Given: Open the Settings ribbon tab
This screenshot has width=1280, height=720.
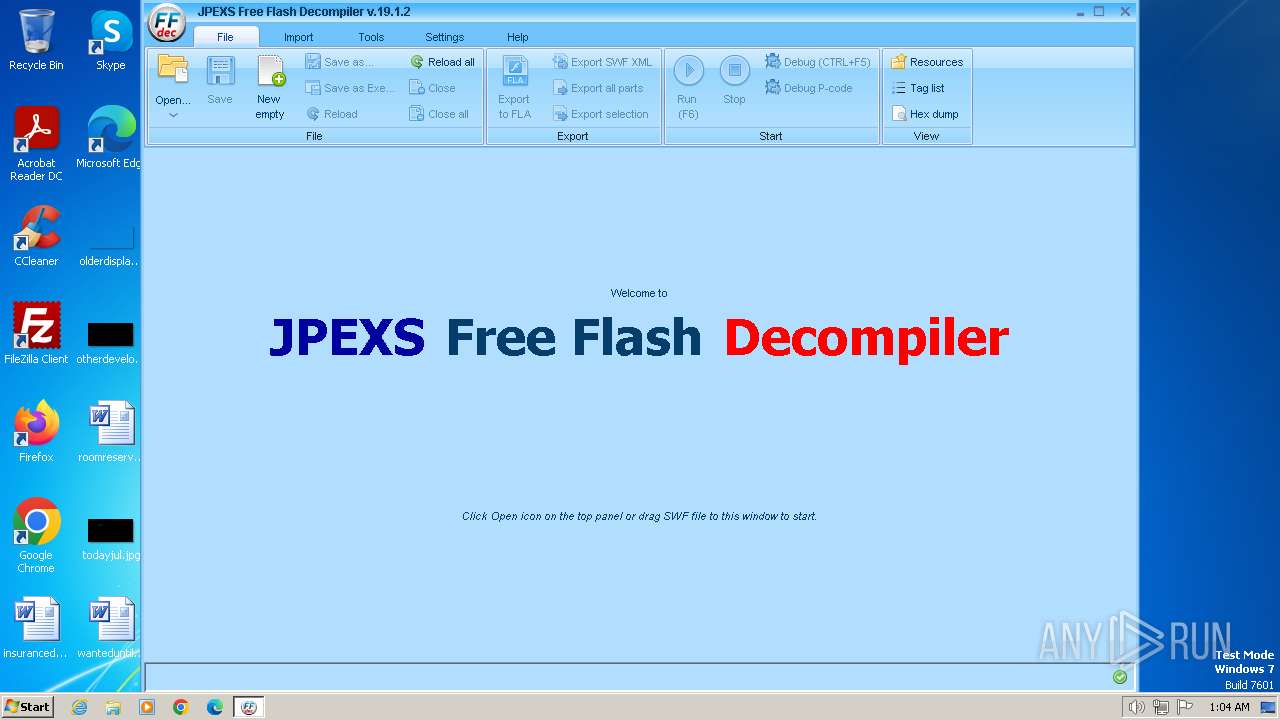Looking at the screenshot, I should [444, 37].
